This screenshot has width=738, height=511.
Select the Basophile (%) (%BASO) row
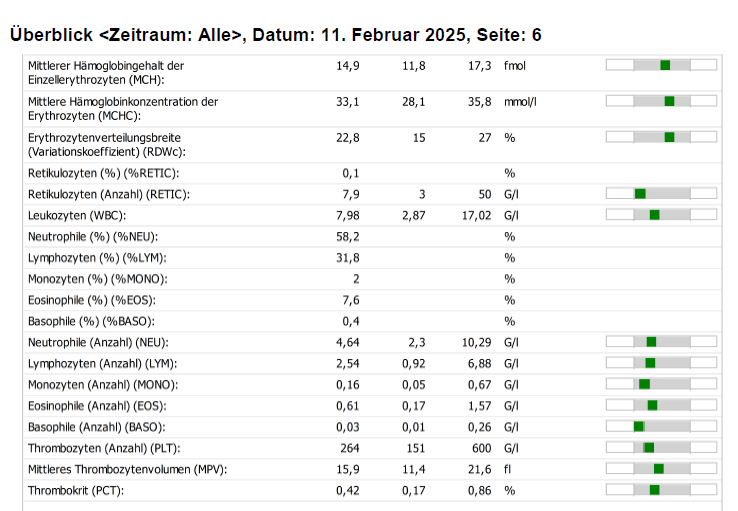pyautogui.click(x=372, y=321)
